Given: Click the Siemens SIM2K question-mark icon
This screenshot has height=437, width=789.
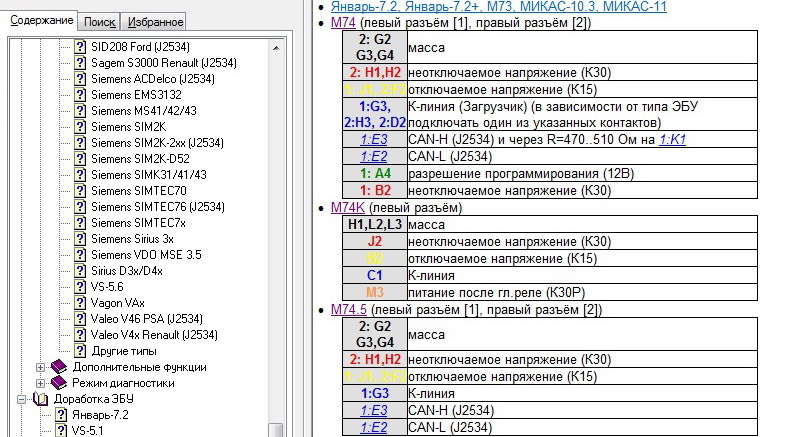Looking at the screenshot, I should click(80, 127).
